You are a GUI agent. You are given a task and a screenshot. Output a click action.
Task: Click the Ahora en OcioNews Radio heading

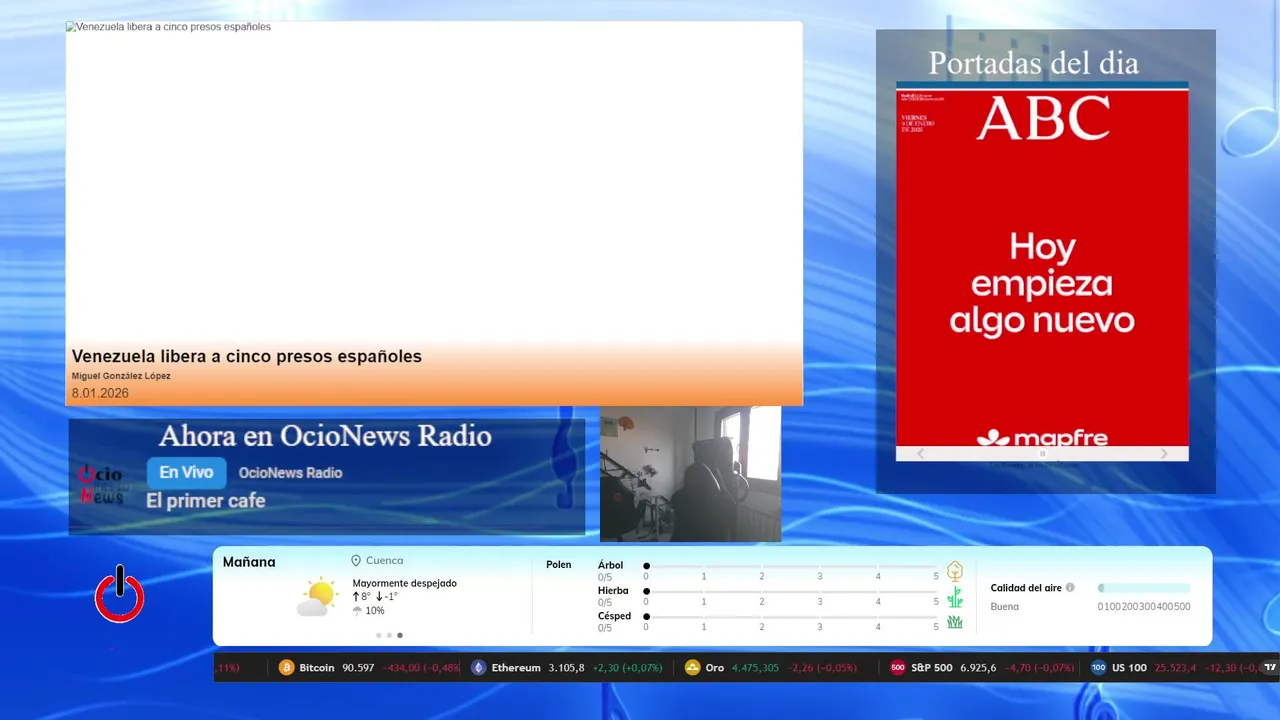325,436
